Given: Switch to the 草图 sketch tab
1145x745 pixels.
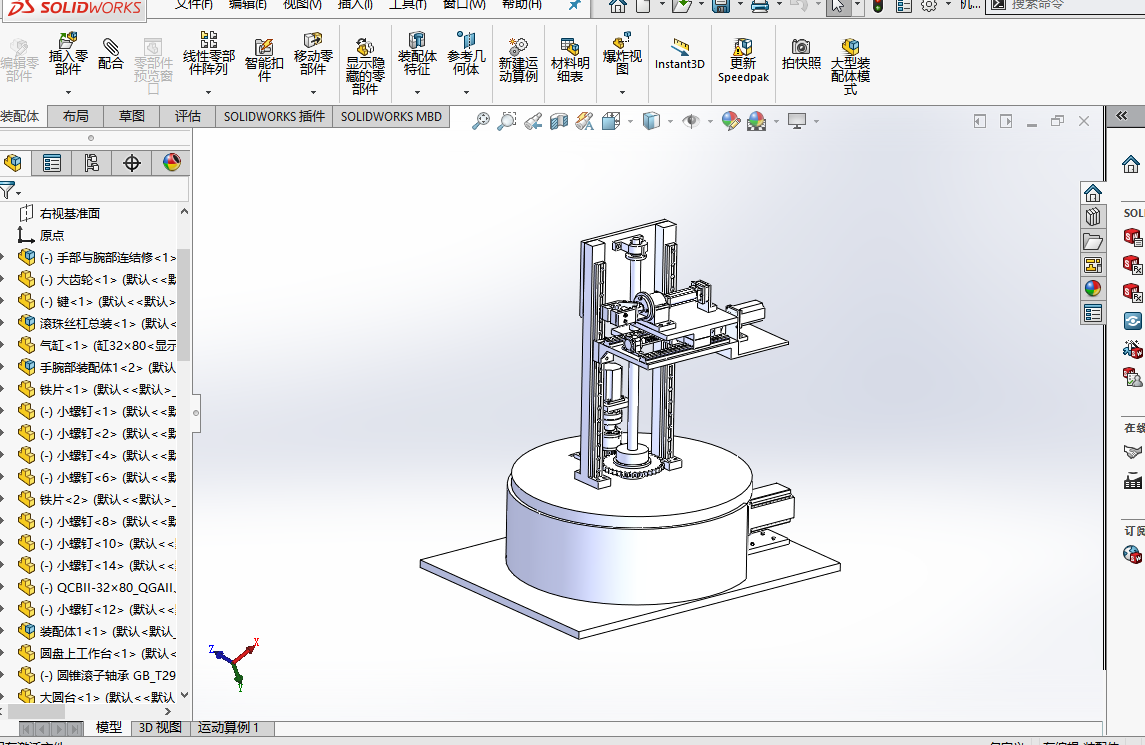Looking at the screenshot, I should tap(131, 116).
